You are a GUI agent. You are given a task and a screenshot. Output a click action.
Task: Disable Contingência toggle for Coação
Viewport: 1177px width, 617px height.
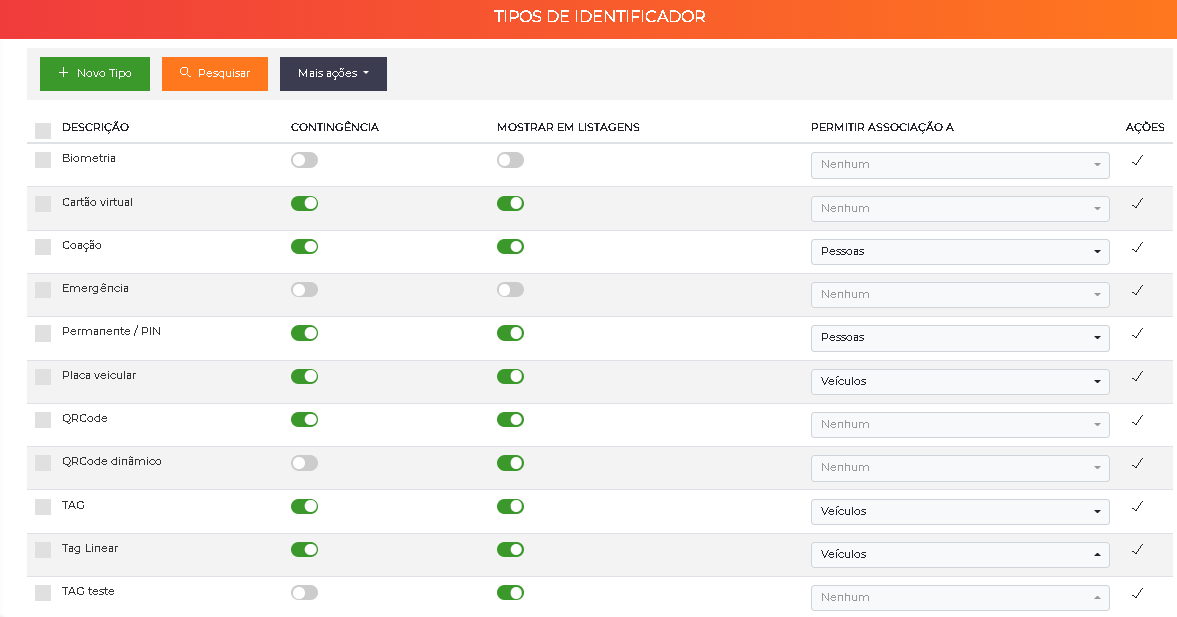click(304, 246)
